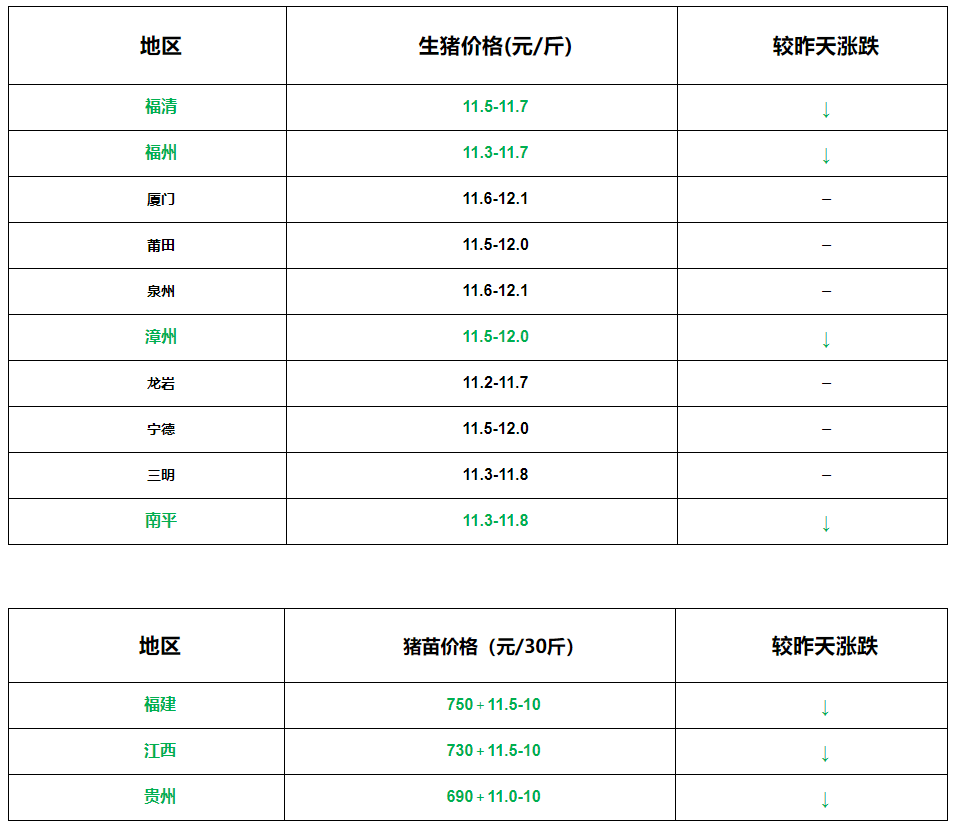The image size is (958, 827).
Task: Click the 福建 piglet price 750+11.5-10
Action: click(x=493, y=705)
